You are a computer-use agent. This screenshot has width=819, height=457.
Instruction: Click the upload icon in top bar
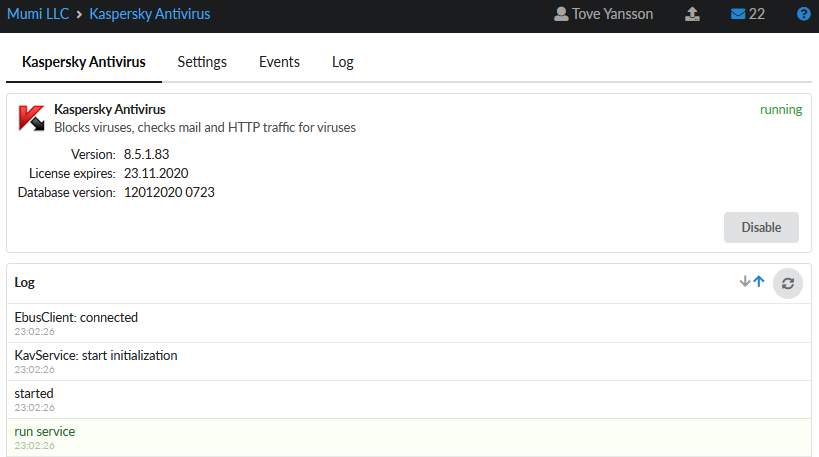[692, 15]
